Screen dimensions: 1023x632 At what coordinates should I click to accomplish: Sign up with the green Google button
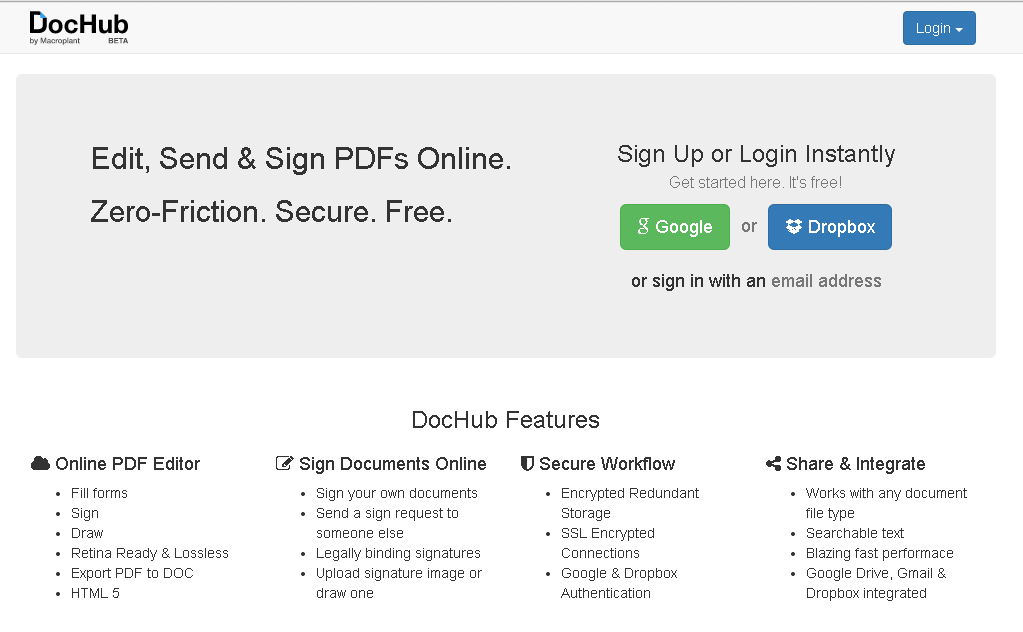click(675, 227)
